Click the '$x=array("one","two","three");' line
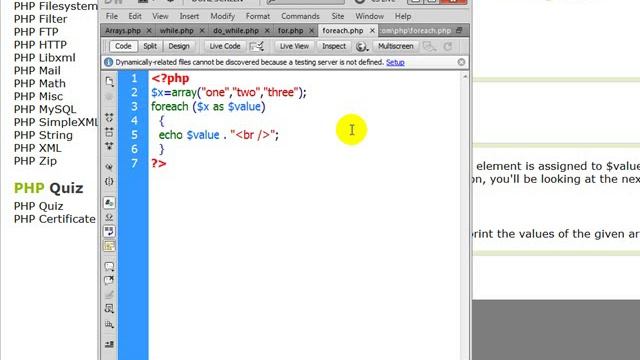The image size is (640, 360). (x=229, y=92)
